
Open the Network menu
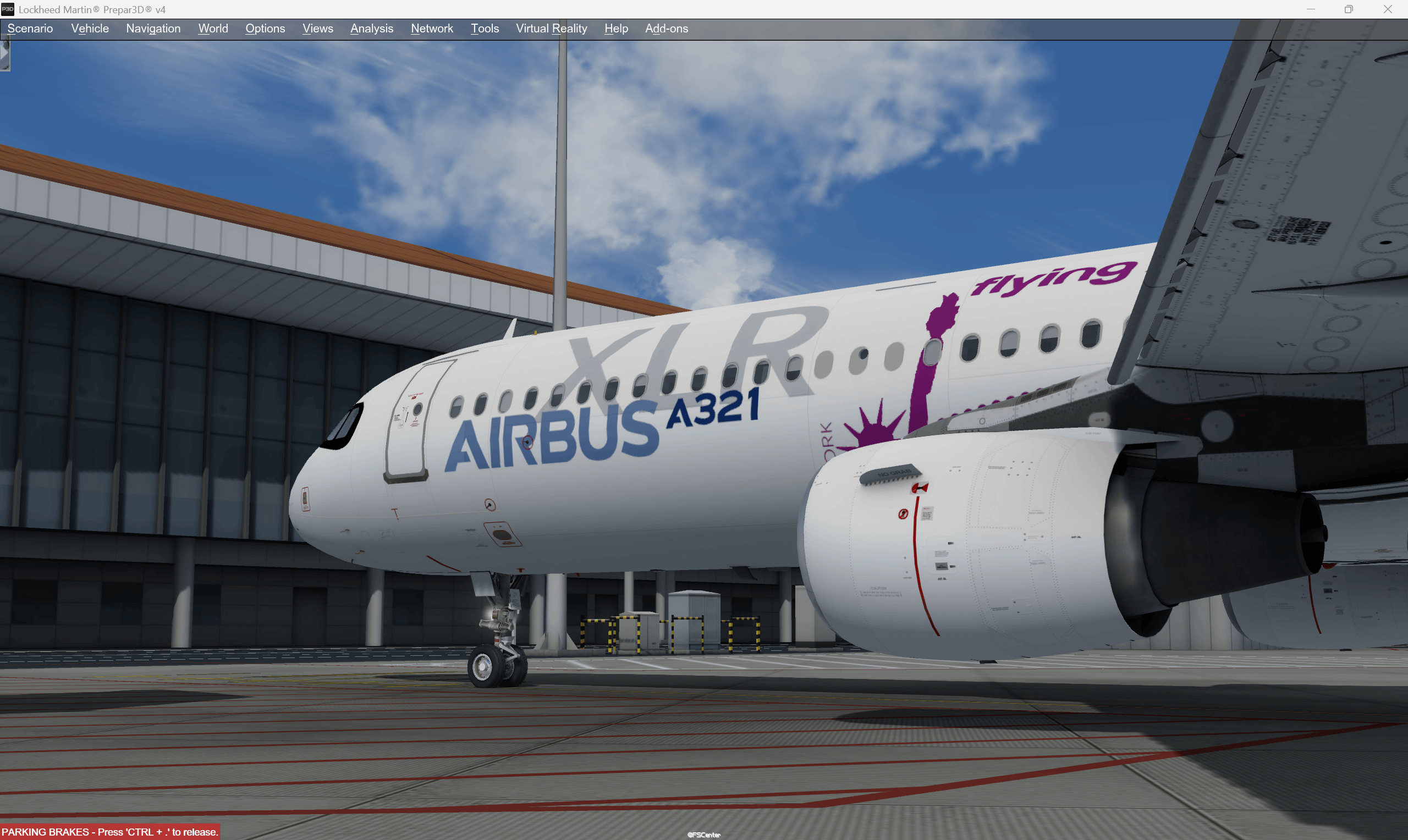tap(432, 28)
